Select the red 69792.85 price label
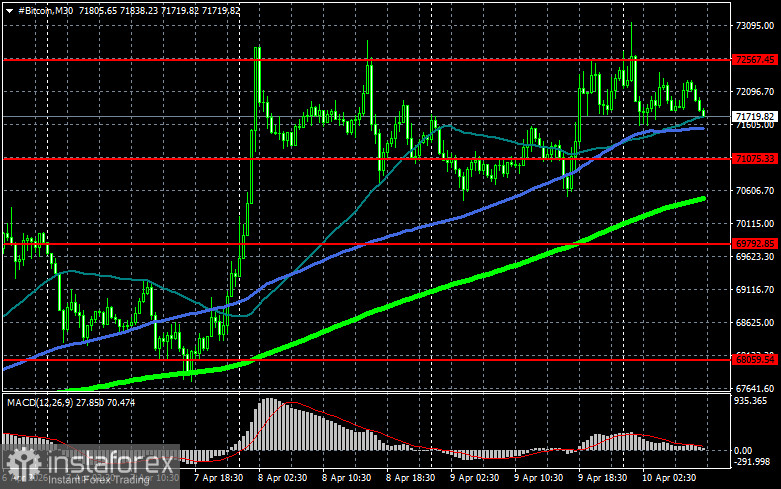Viewport: 781px width, 489px height. (756, 244)
